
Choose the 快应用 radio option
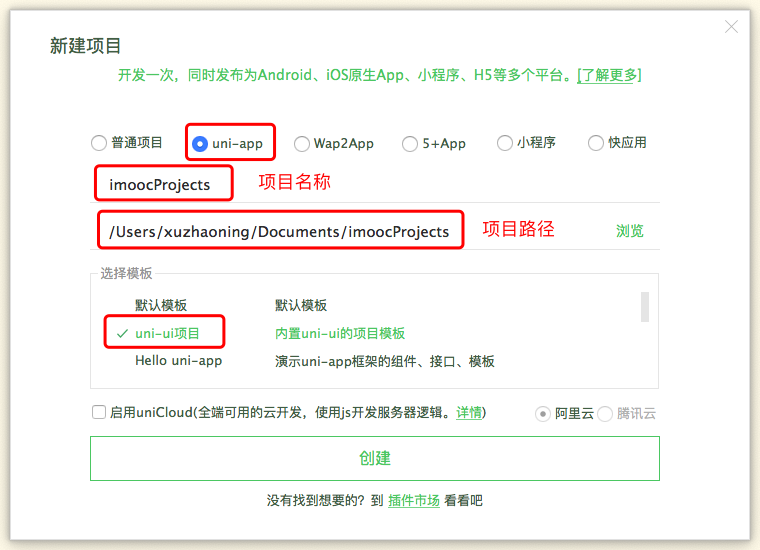click(596, 143)
